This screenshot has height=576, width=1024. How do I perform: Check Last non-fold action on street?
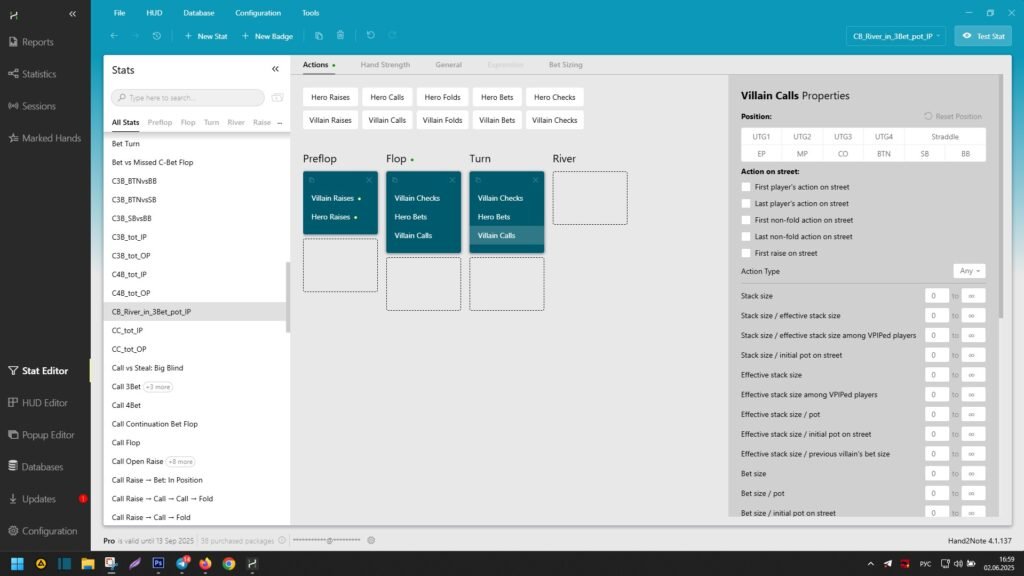click(x=746, y=237)
